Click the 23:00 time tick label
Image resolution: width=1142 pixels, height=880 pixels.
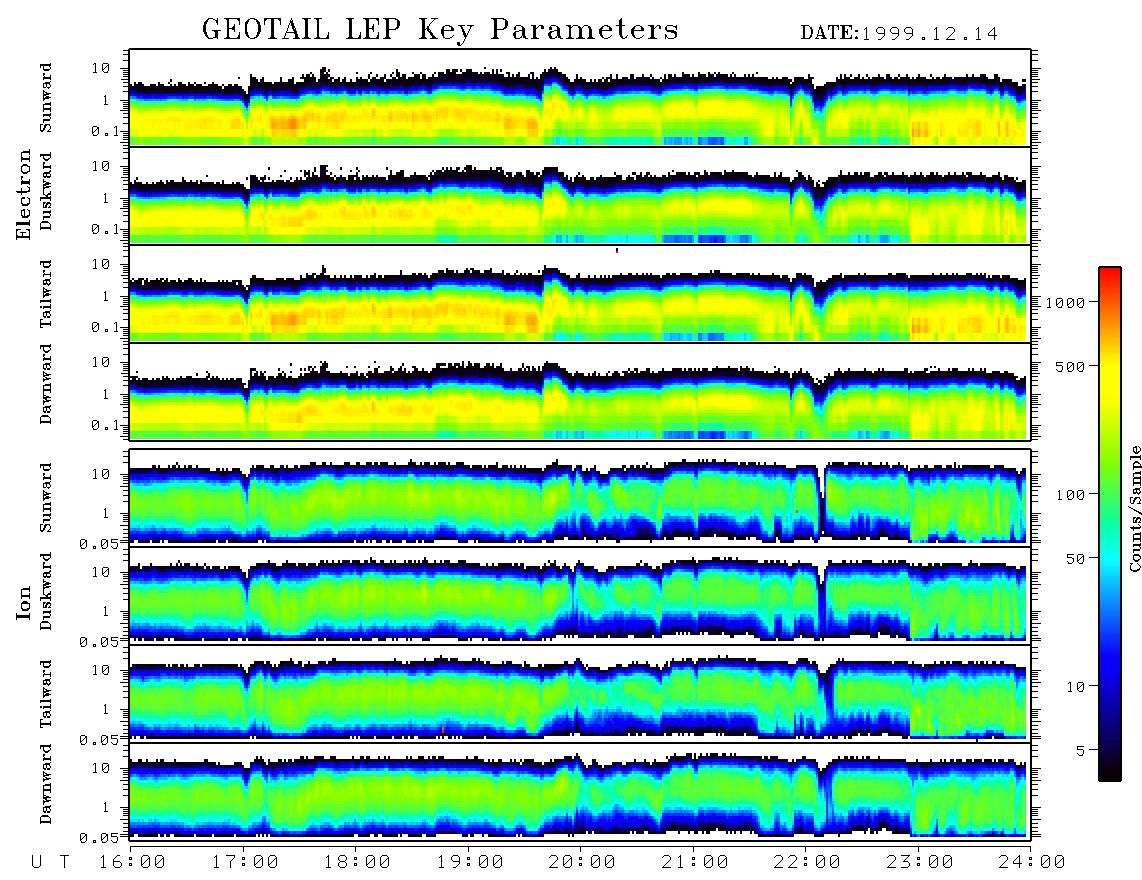[920, 862]
